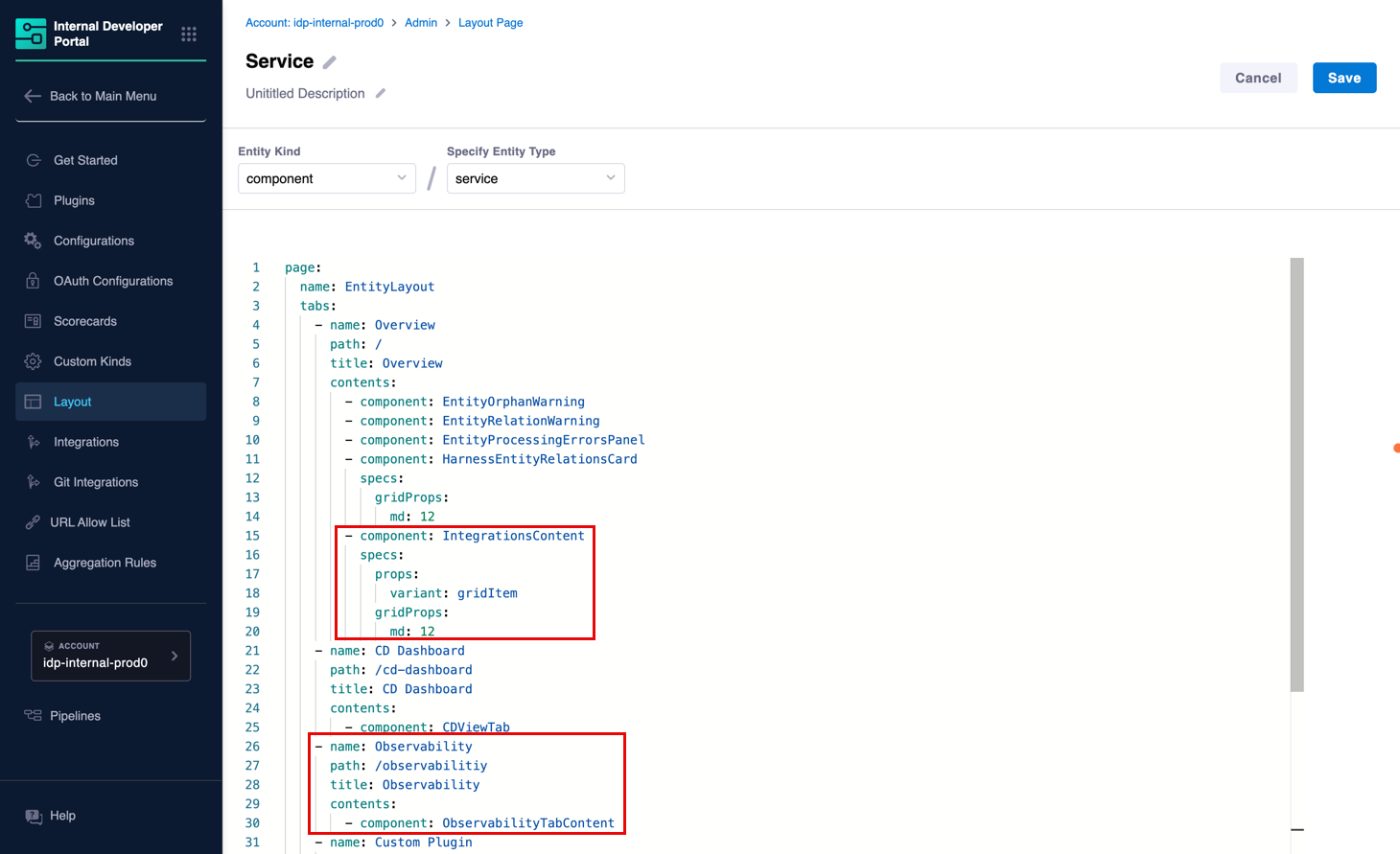1400x854 pixels.
Task: Click line 18 'variant: gridItem'
Action: 454,593
